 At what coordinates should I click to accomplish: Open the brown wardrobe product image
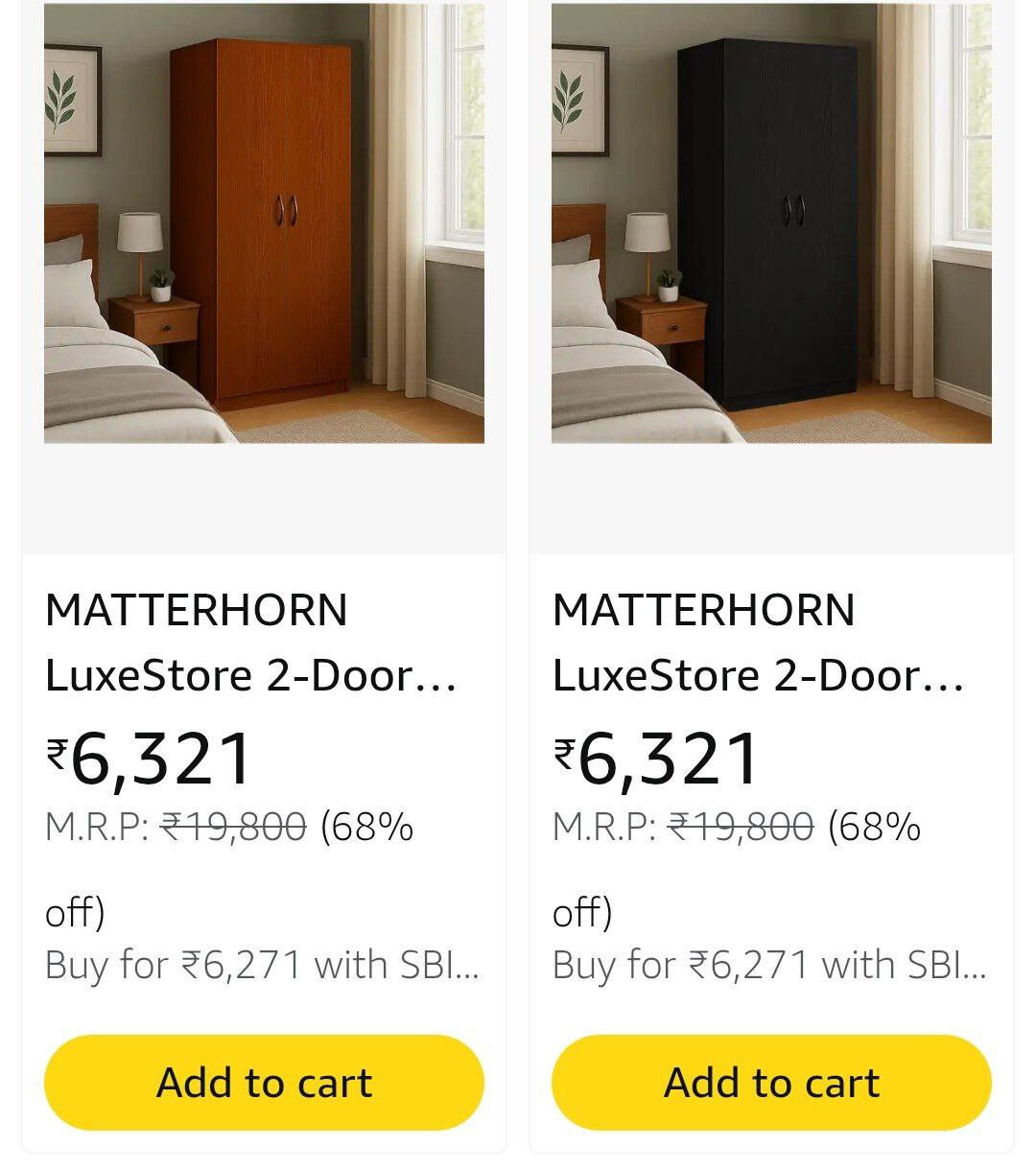(x=264, y=222)
